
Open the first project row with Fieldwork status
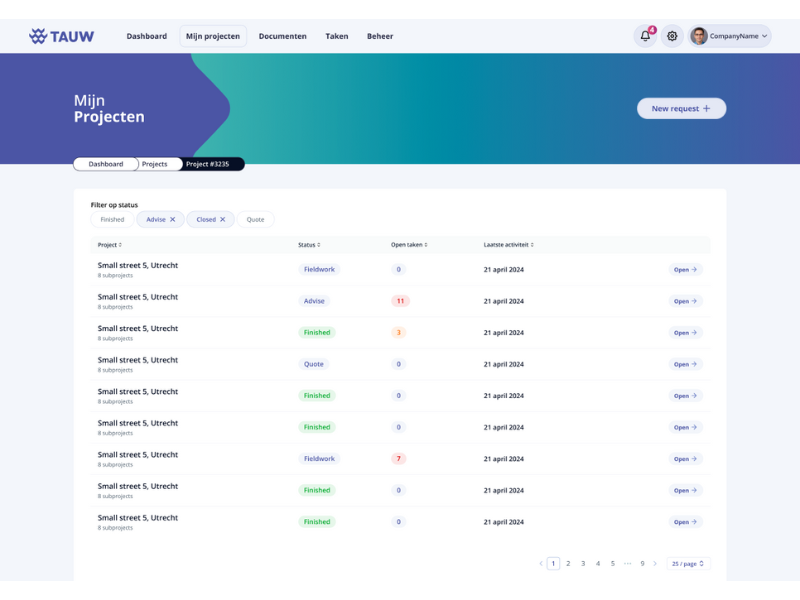click(x=685, y=270)
